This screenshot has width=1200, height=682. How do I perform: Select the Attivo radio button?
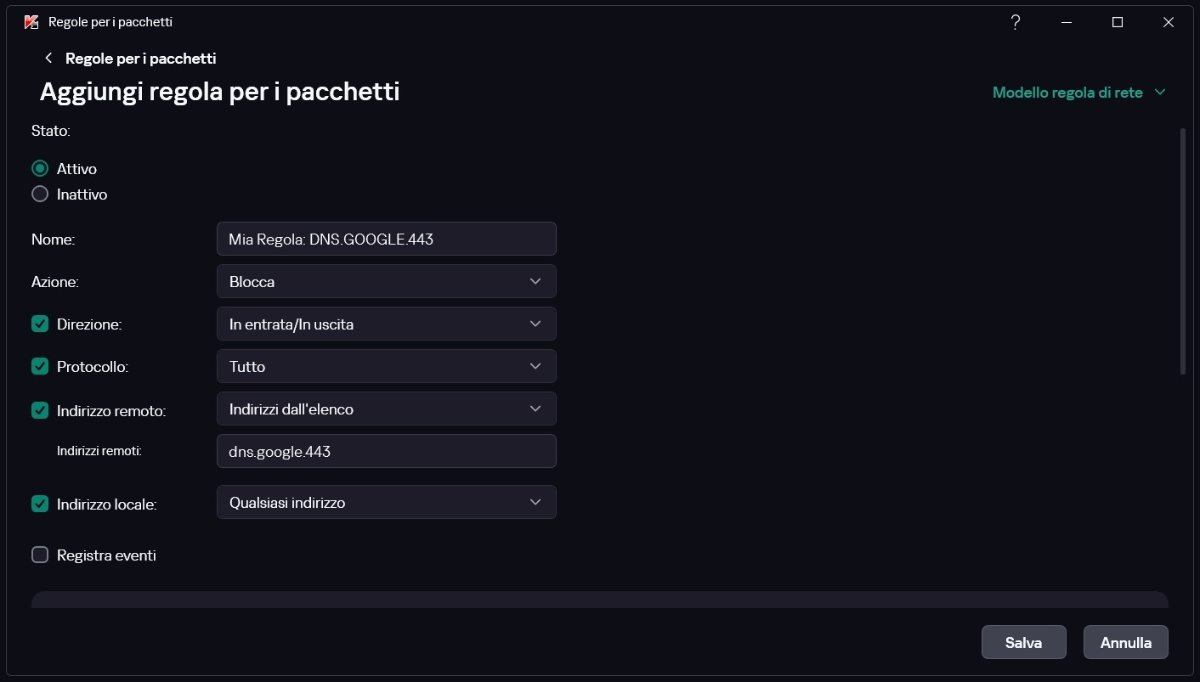40,169
